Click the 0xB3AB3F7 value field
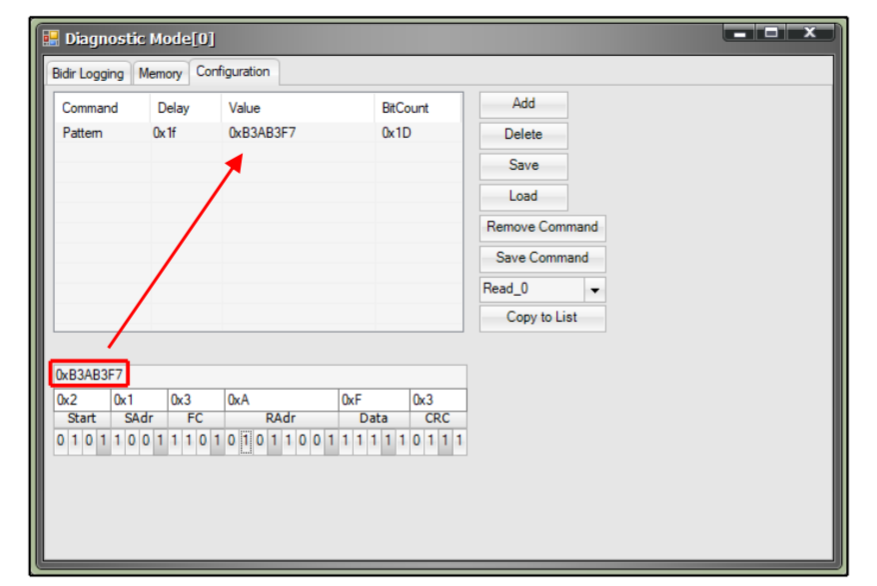Screen dimensions: 877x586 pyautogui.click(x=90, y=372)
